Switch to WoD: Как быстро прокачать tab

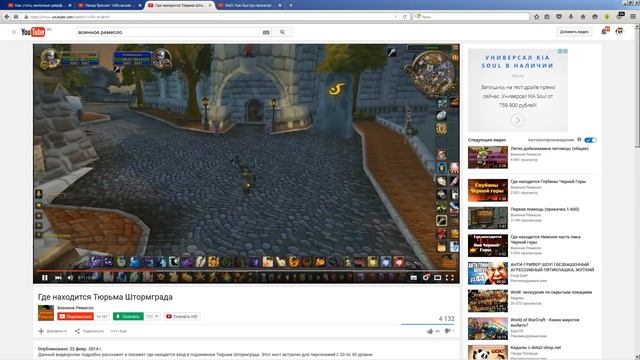249,5
